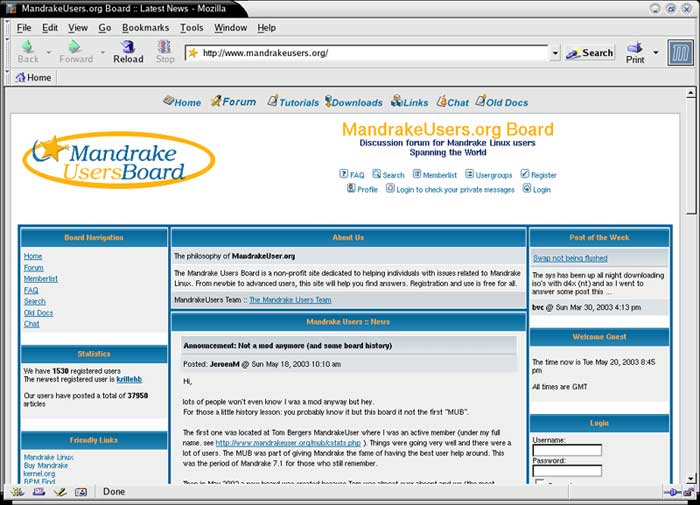Viewport: 700px width, 505px height.
Task: Open the Print options dropdown arrow
Action: click(x=656, y=52)
